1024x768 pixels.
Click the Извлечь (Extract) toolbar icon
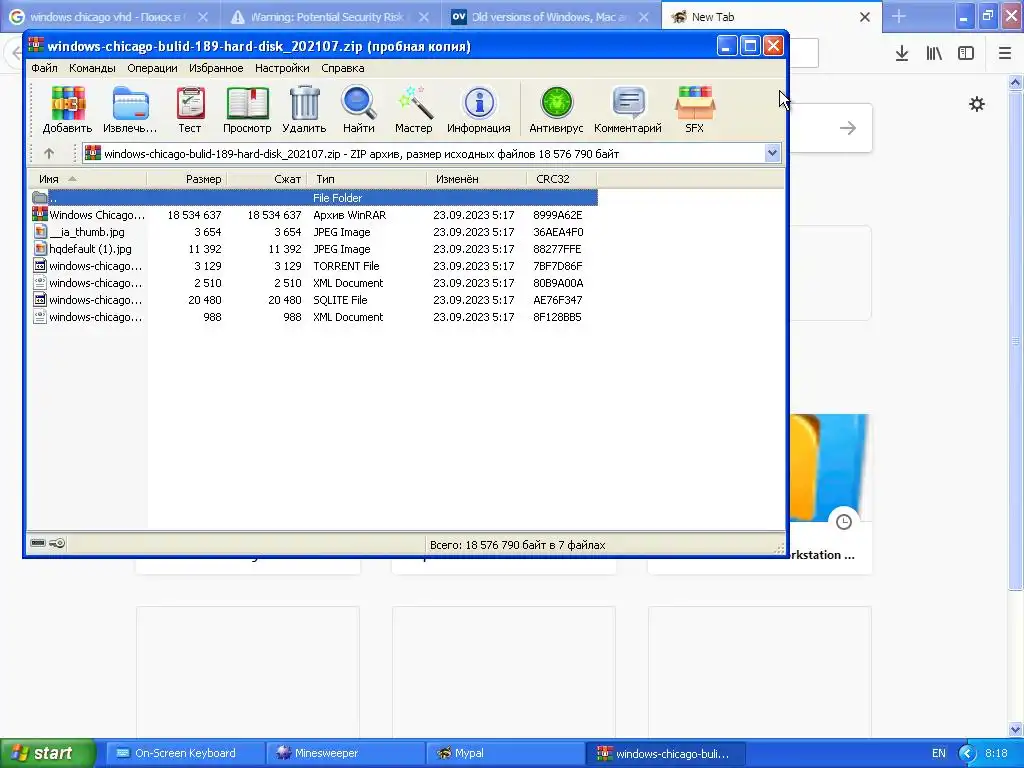pyautogui.click(x=130, y=110)
